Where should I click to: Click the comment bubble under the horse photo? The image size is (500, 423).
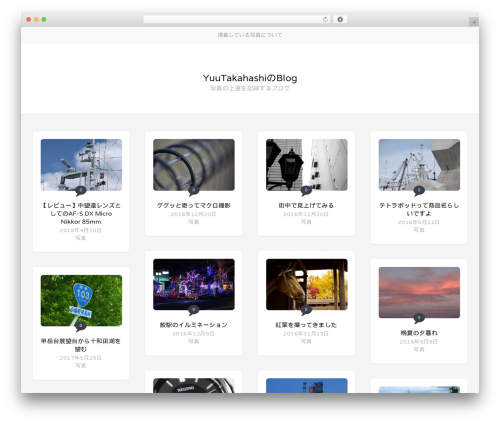(x=306, y=310)
